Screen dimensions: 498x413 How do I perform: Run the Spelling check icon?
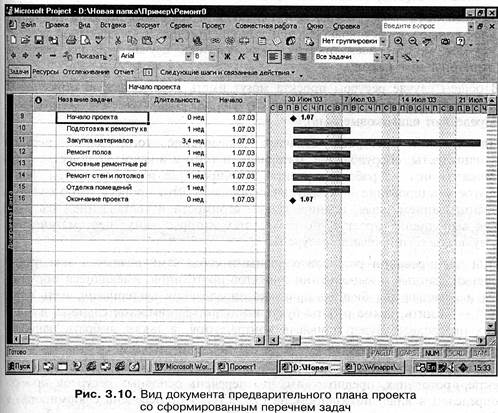click(x=100, y=41)
